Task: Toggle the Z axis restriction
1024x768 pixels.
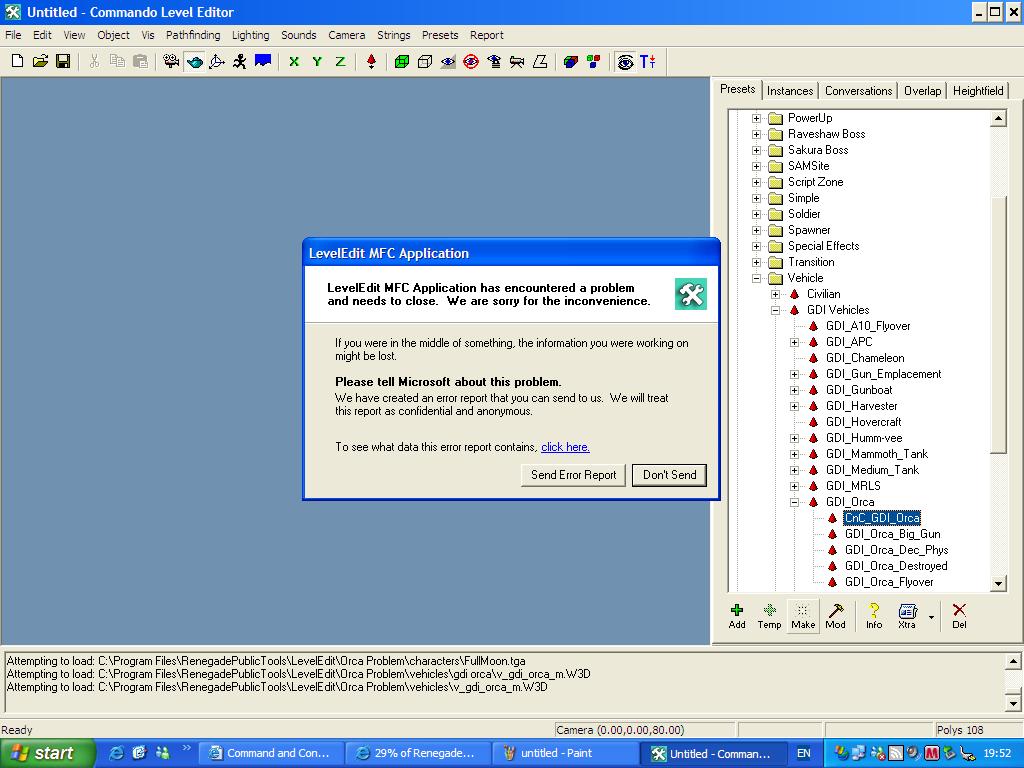Action: click(x=340, y=61)
